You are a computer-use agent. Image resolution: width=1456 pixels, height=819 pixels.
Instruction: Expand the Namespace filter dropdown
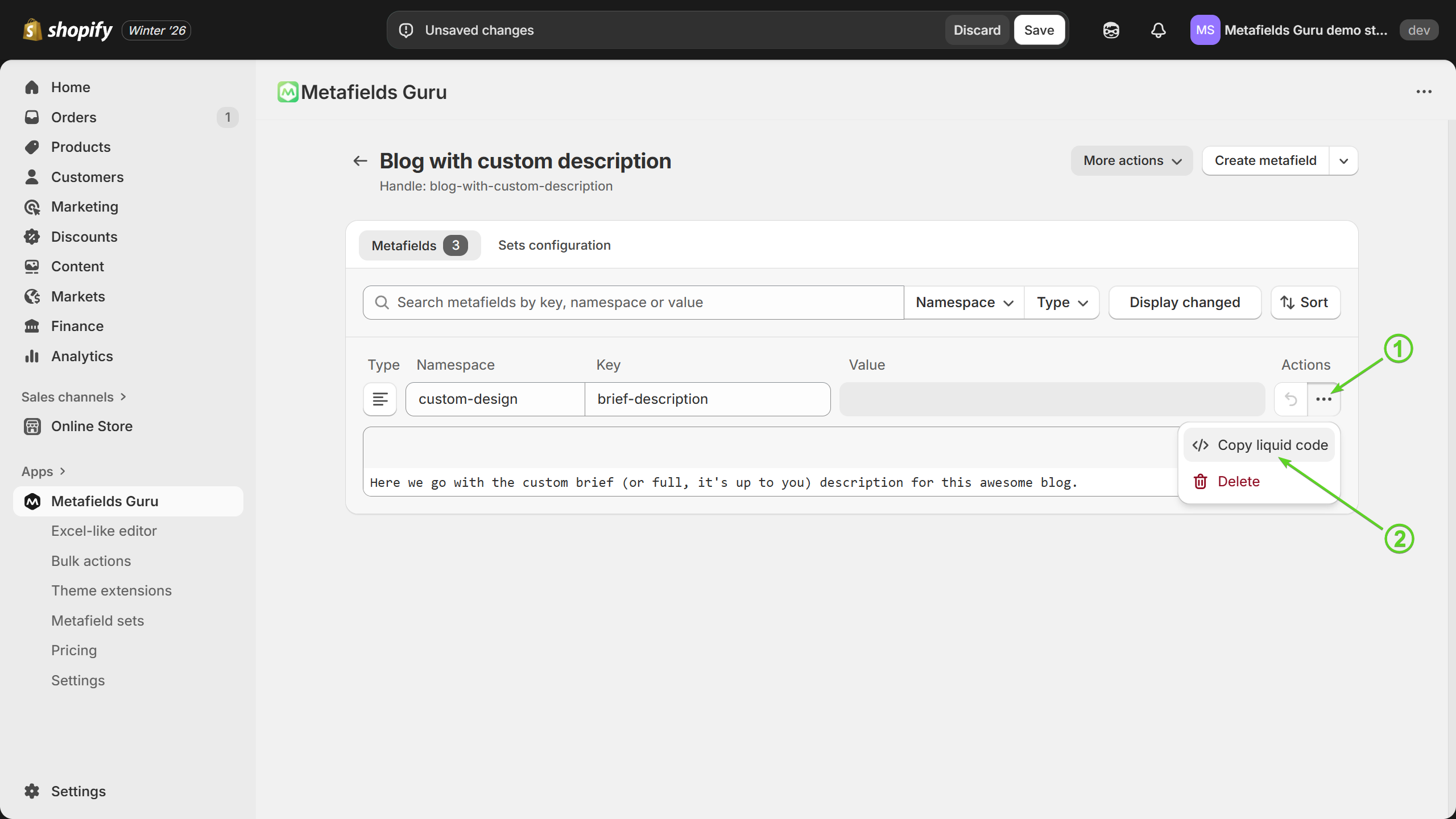[964, 303]
